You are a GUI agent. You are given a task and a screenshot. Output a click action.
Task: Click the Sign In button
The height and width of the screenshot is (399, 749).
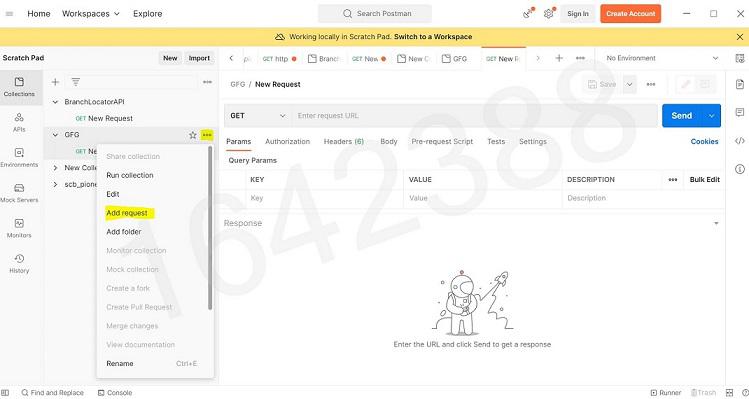578,14
